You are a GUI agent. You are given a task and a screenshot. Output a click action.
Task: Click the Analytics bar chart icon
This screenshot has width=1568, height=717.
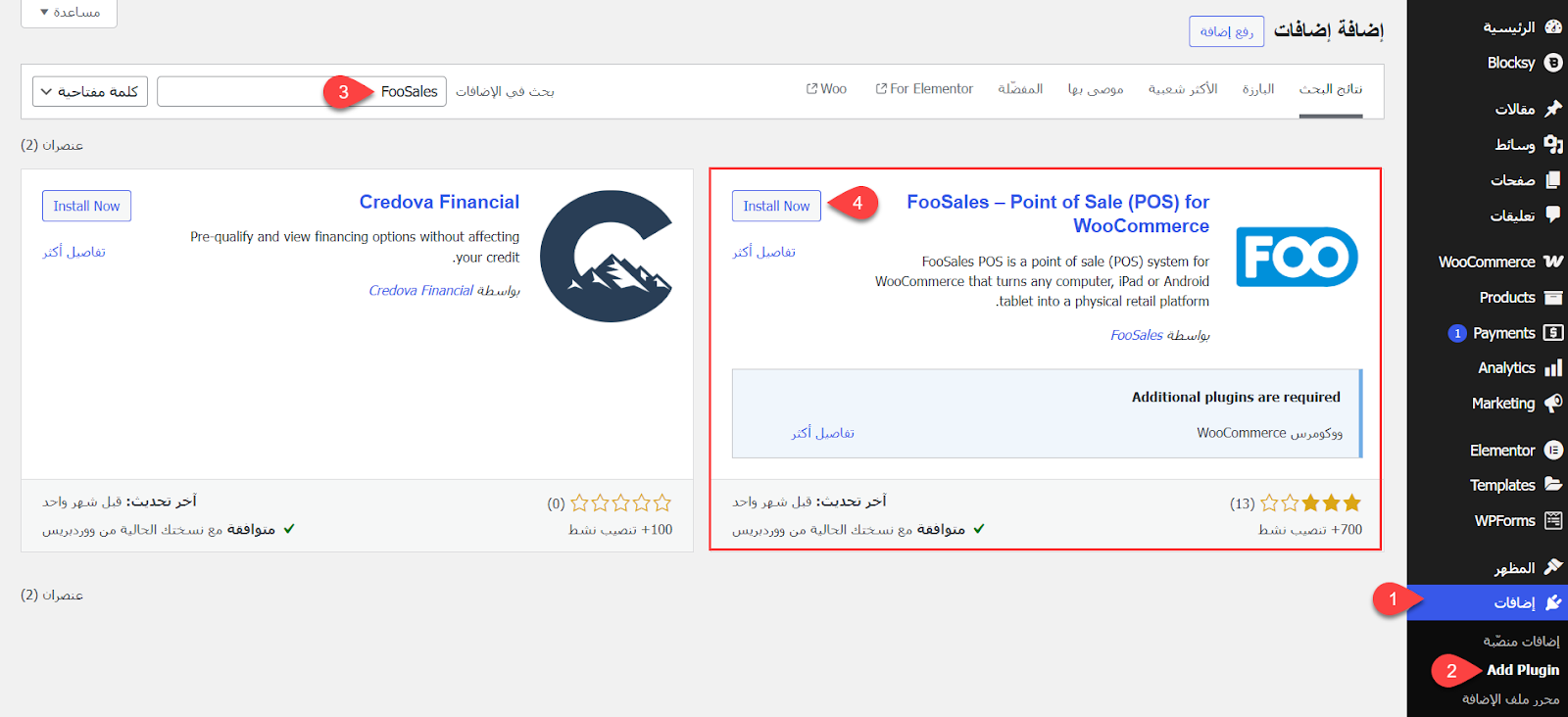click(1553, 368)
